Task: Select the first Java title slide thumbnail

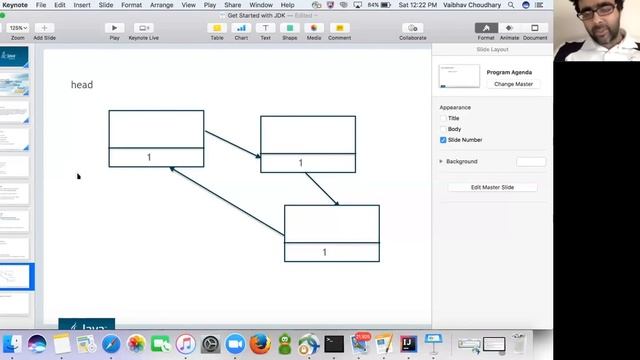Action: tap(14, 57)
